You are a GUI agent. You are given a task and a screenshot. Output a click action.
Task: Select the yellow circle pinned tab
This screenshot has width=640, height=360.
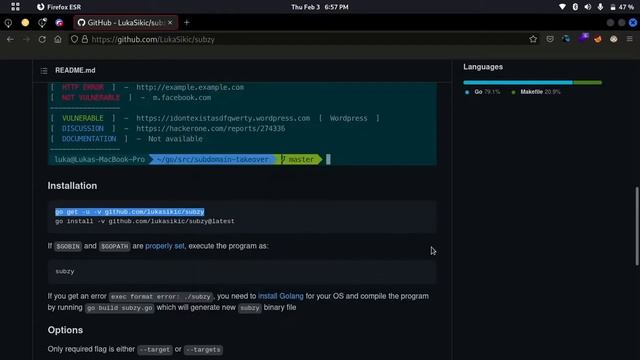[25, 23]
